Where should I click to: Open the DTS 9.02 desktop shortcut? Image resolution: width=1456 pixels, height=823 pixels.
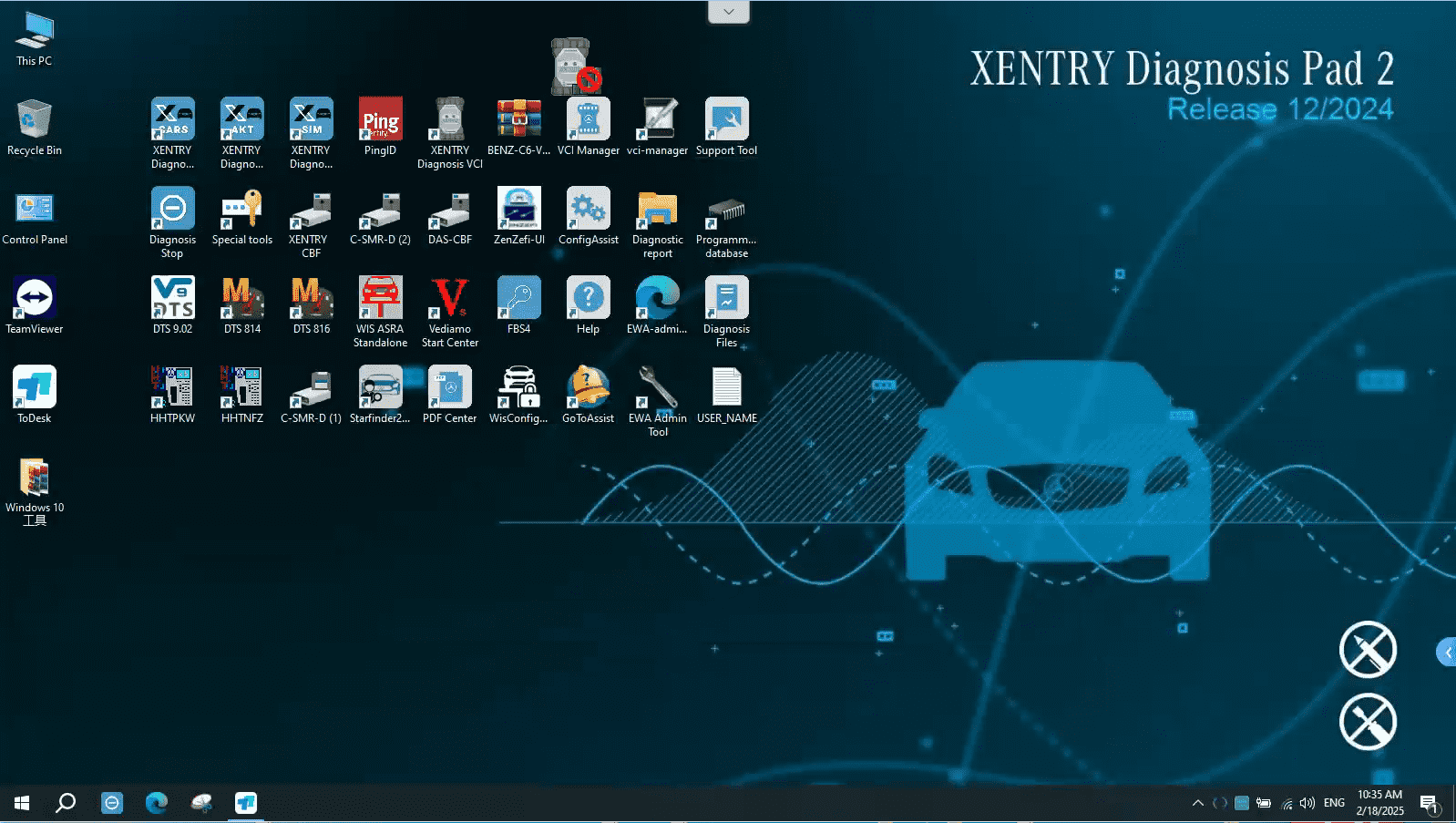(172, 300)
